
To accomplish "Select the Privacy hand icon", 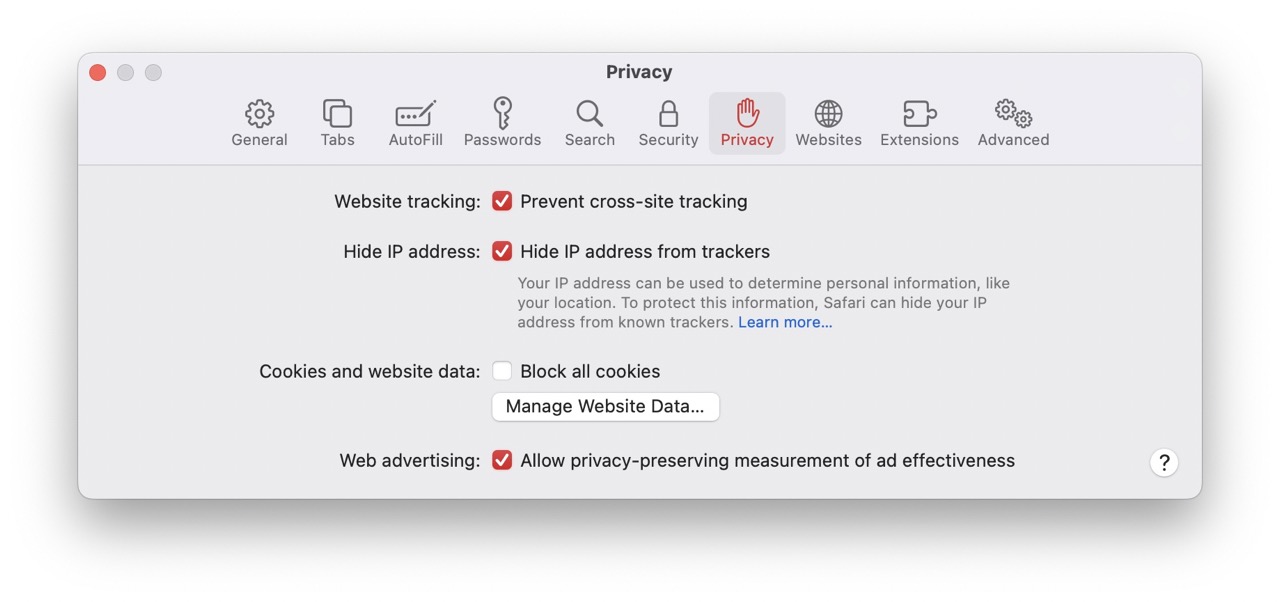I will click(747, 114).
